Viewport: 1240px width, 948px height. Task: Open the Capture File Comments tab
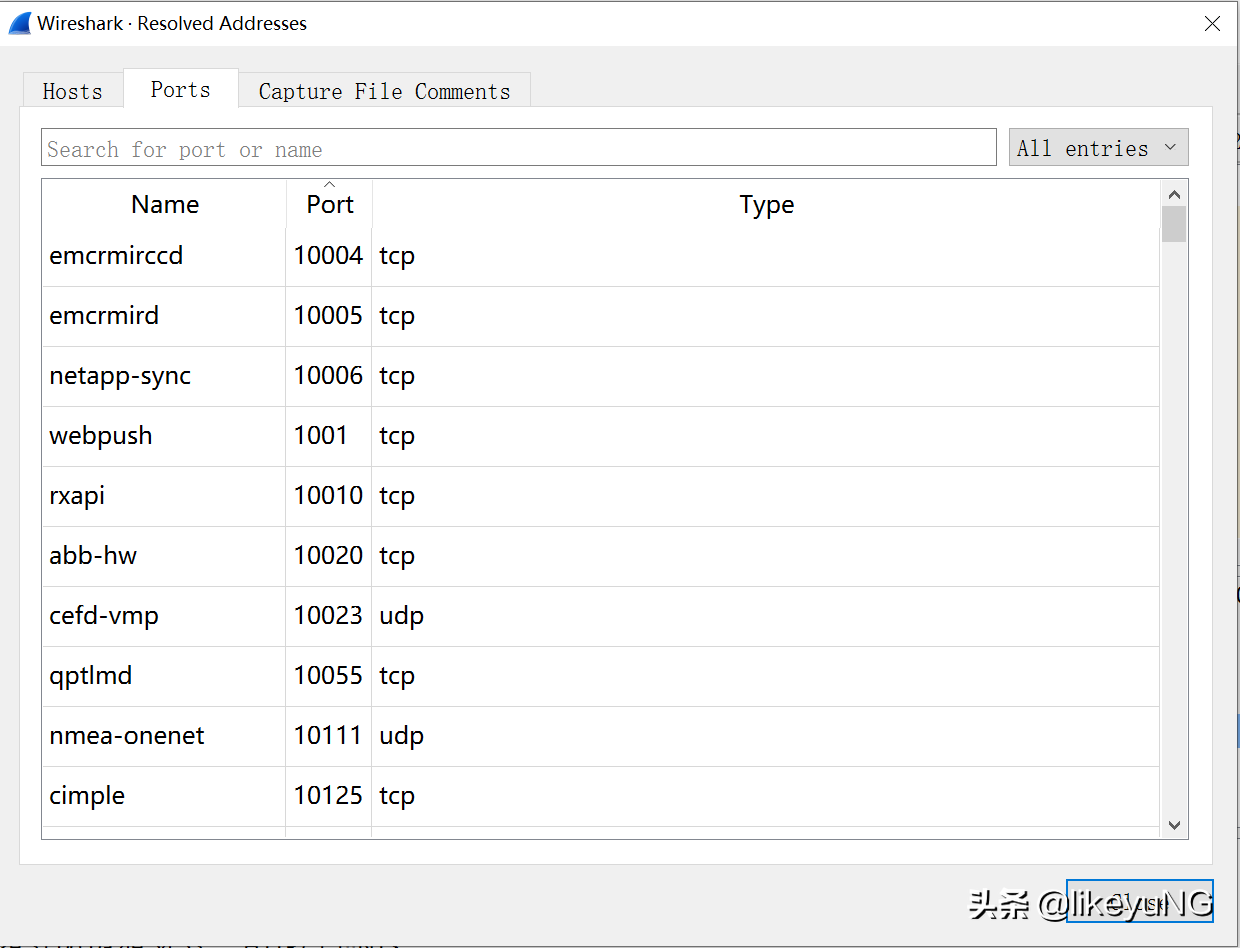[384, 91]
